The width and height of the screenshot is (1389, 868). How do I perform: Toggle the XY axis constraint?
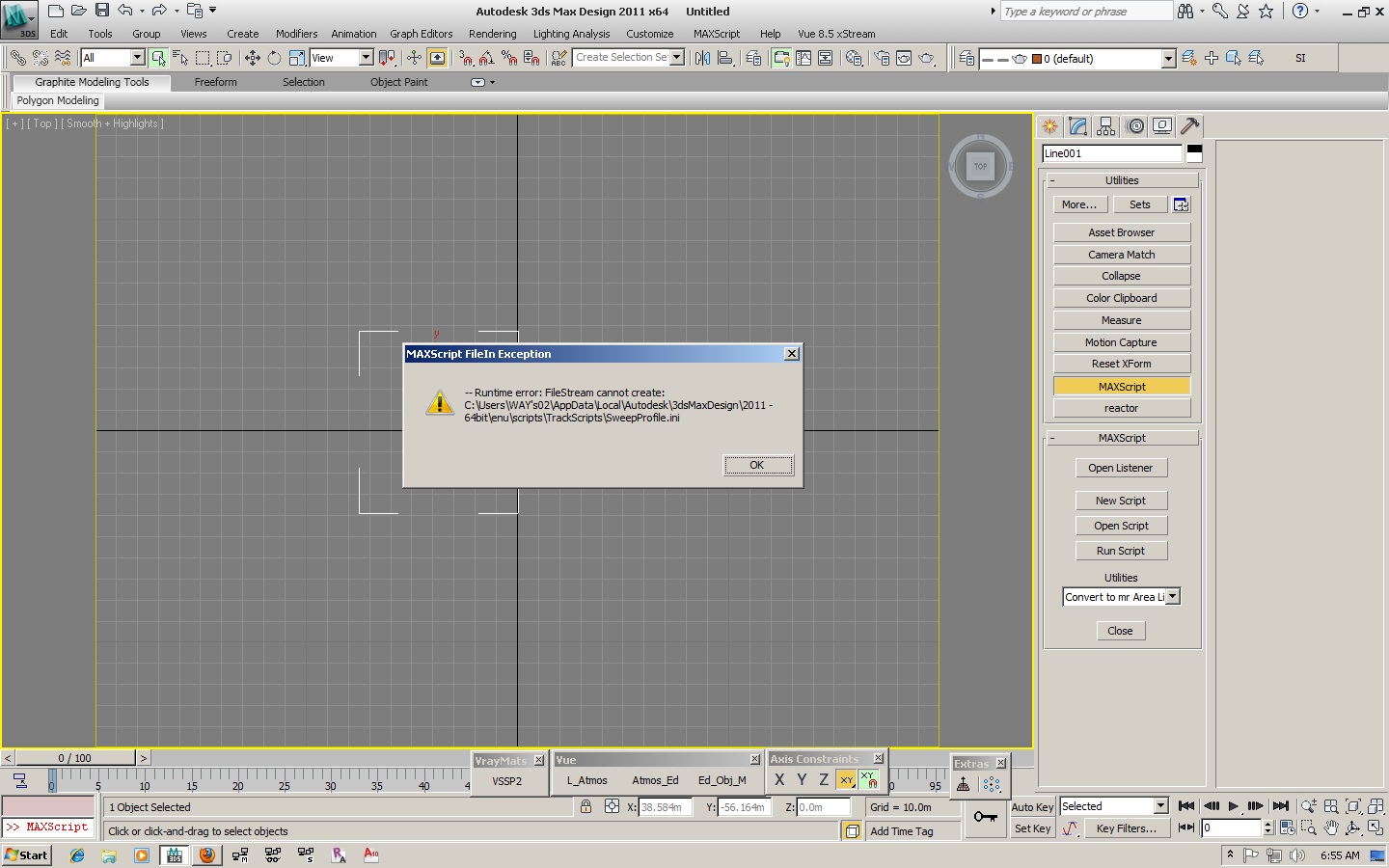(846, 780)
